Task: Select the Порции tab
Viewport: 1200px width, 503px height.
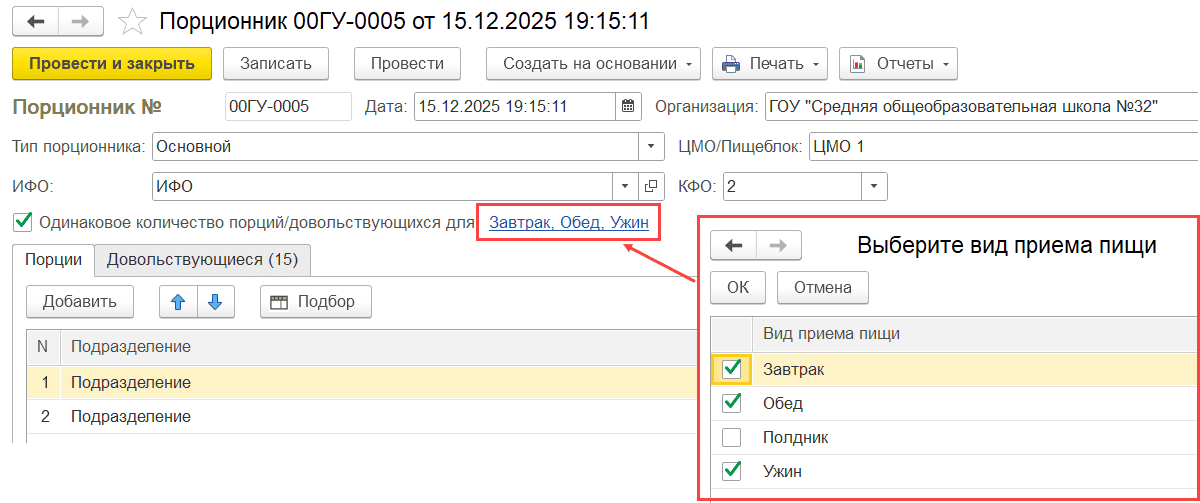Action: pos(54,260)
